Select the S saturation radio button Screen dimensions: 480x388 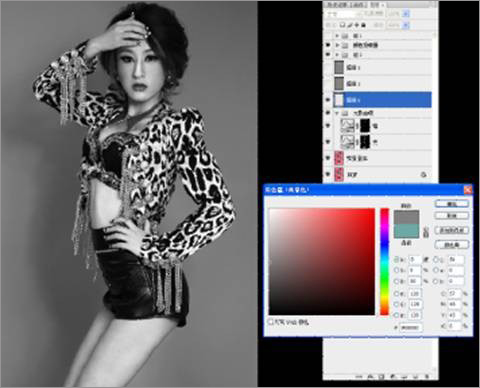point(396,270)
